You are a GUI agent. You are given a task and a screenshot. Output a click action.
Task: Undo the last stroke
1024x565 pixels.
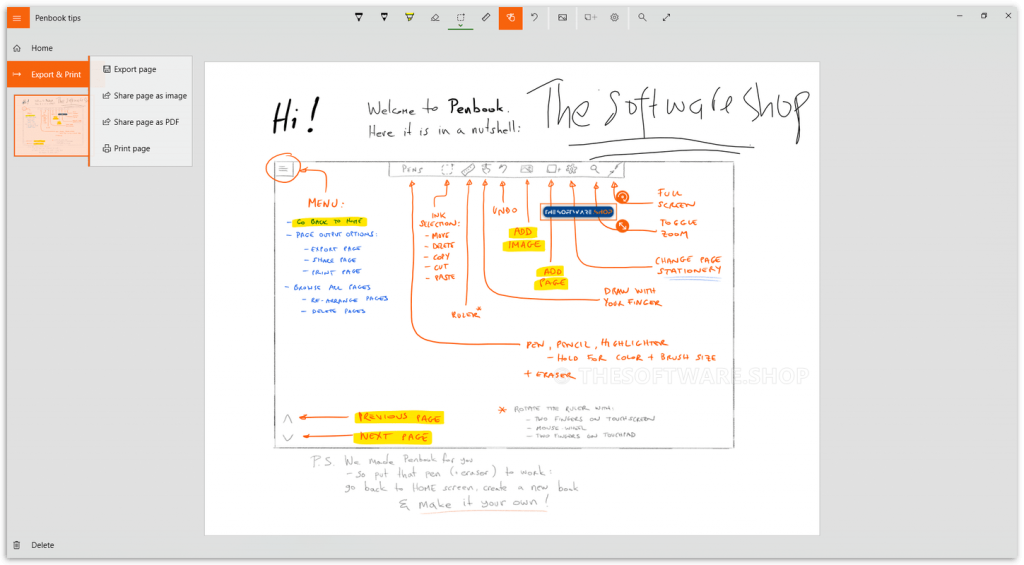534,18
